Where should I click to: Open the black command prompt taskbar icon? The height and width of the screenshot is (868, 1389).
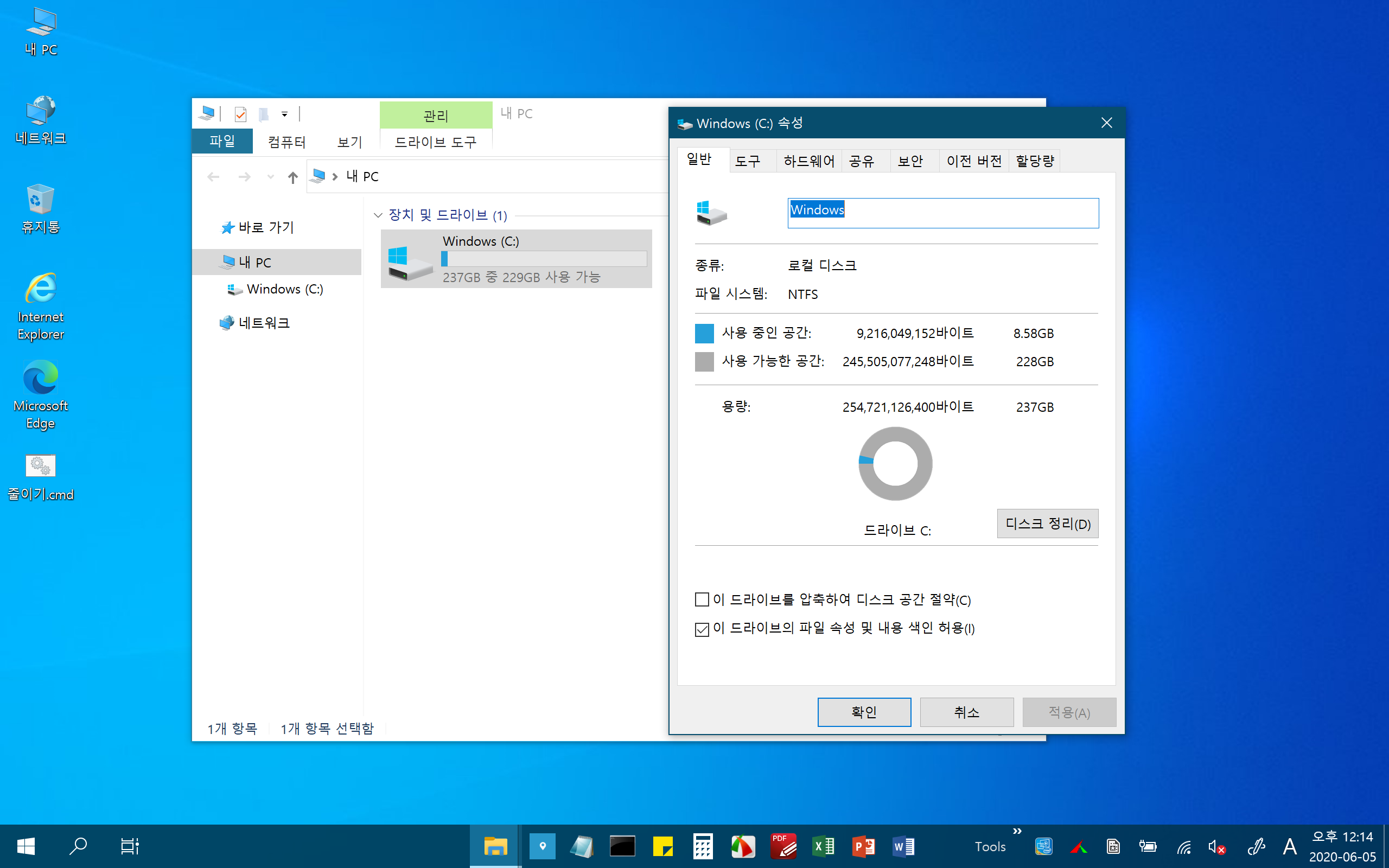[x=623, y=846]
